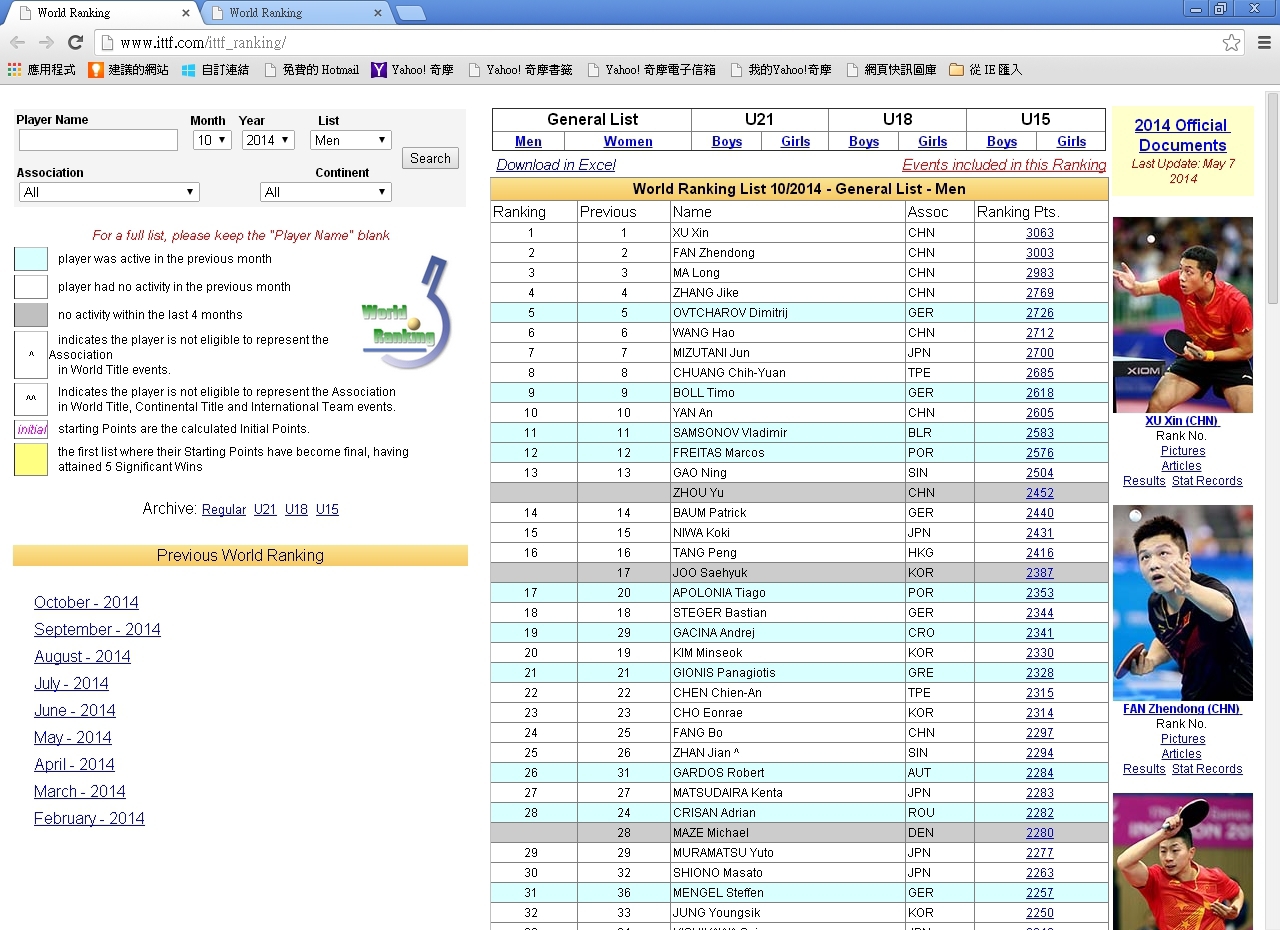Click BOLL Timo's 2618 ranking points
The height and width of the screenshot is (930, 1280).
tap(1040, 393)
